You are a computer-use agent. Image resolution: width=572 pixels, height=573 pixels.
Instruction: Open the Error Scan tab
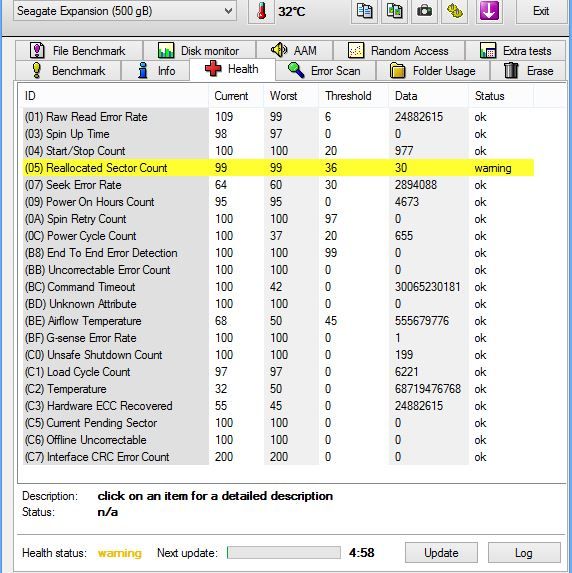325,71
